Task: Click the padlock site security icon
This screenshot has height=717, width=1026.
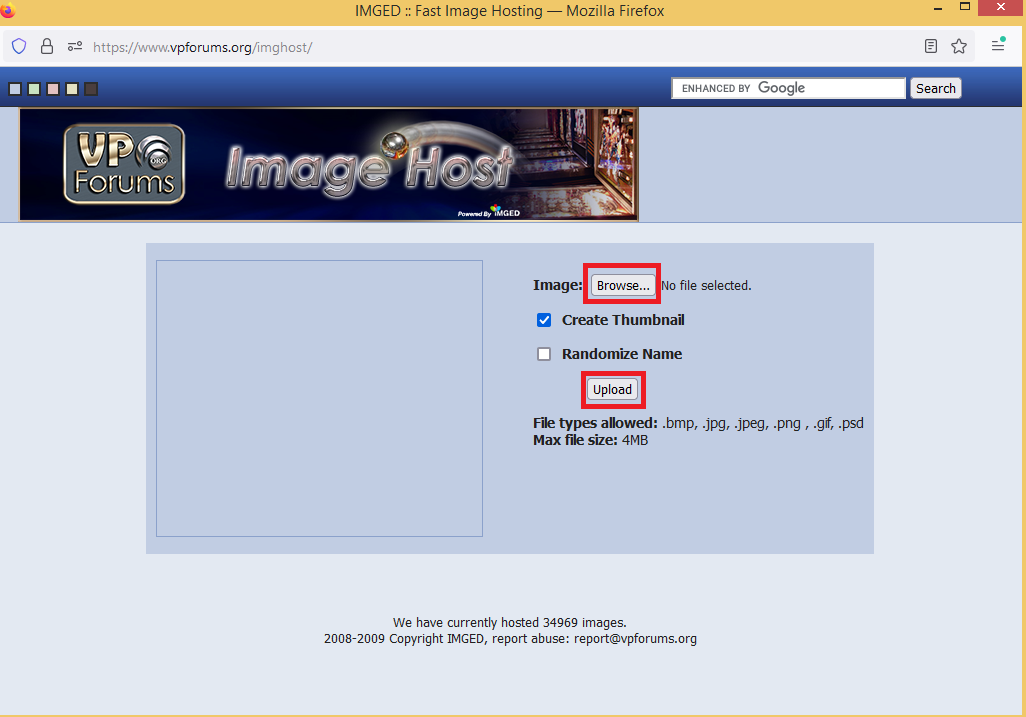Action: click(46, 46)
